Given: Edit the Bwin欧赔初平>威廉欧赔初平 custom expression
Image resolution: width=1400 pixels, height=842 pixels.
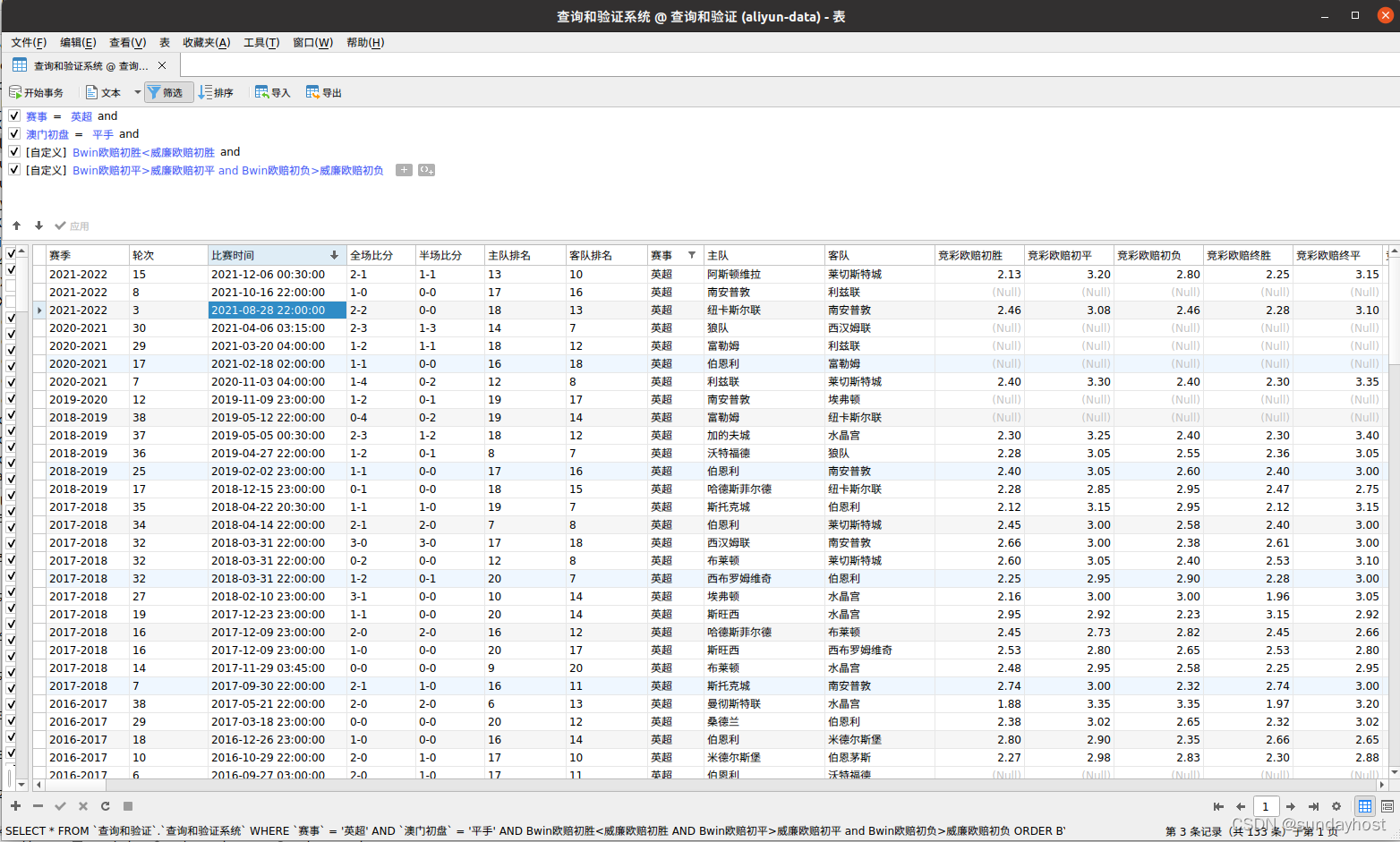Looking at the screenshot, I should (228, 170).
